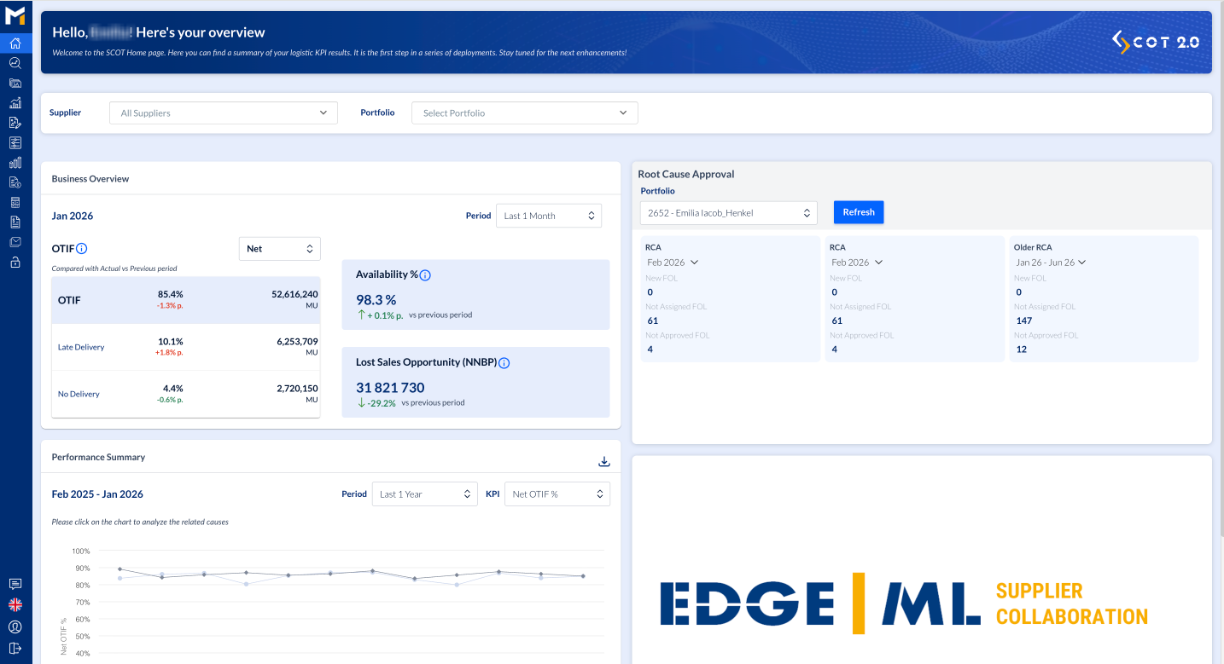Click the Root Cause Approval title
1224x664 pixels.
[x=686, y=174]
